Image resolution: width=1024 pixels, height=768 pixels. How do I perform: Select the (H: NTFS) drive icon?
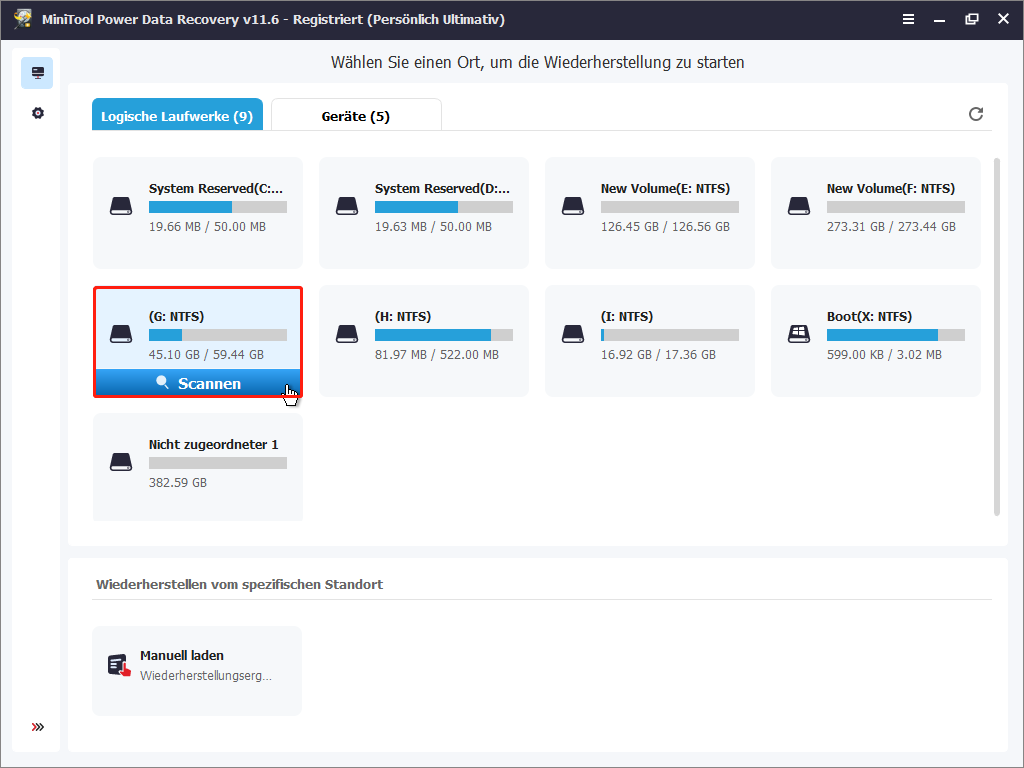(x=347, y=334)
